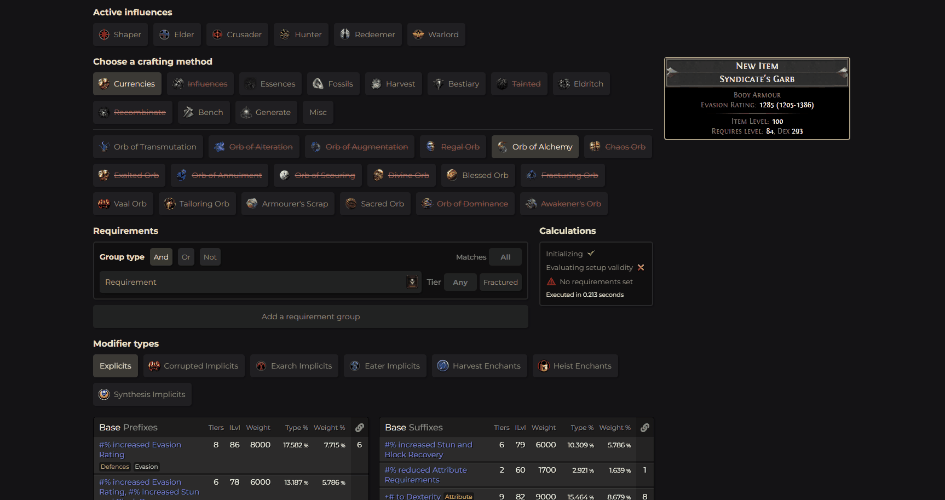This screenshot has height=500, width=945.
Task: Select the Harvest crafting method
Action: click(x=394, y=84)
